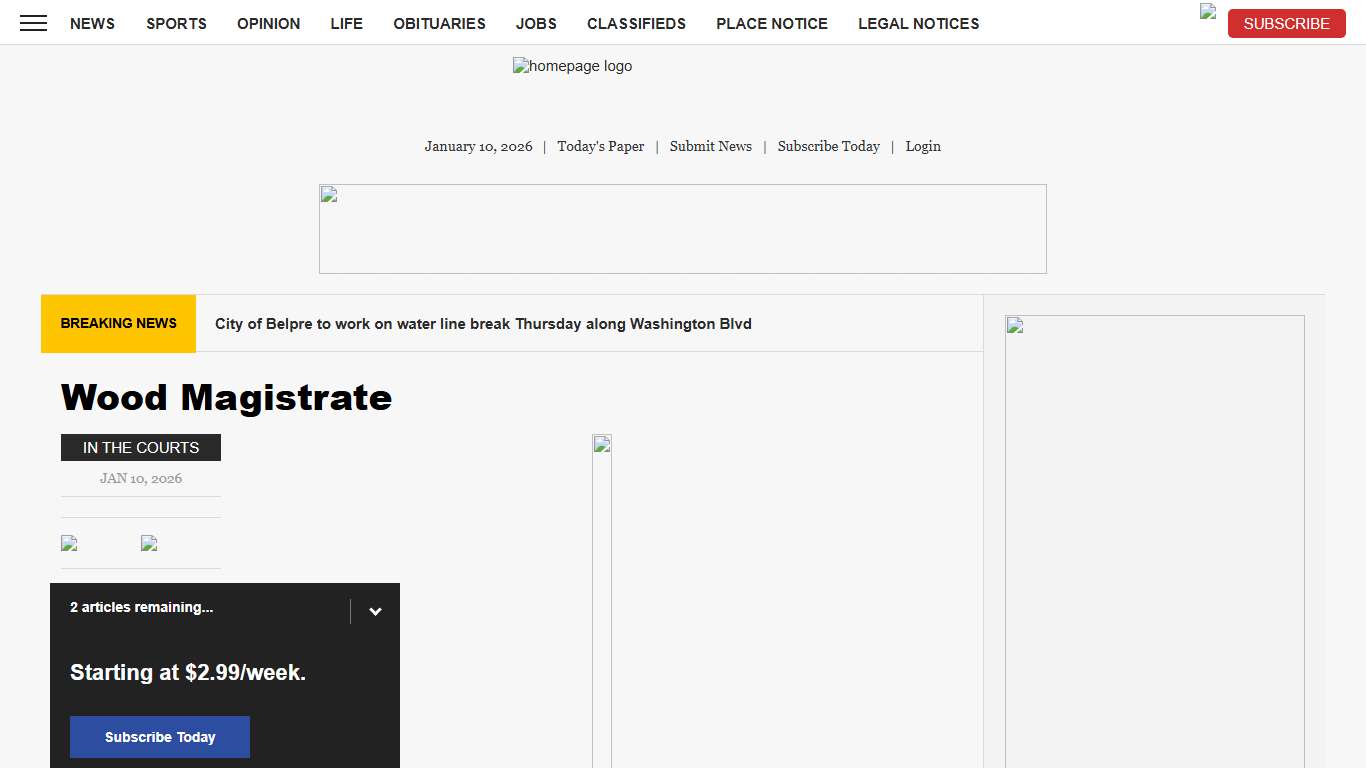Click the In The Courts category tag
This screenshot has width=1366, height=768.
(x=141, y=448)
